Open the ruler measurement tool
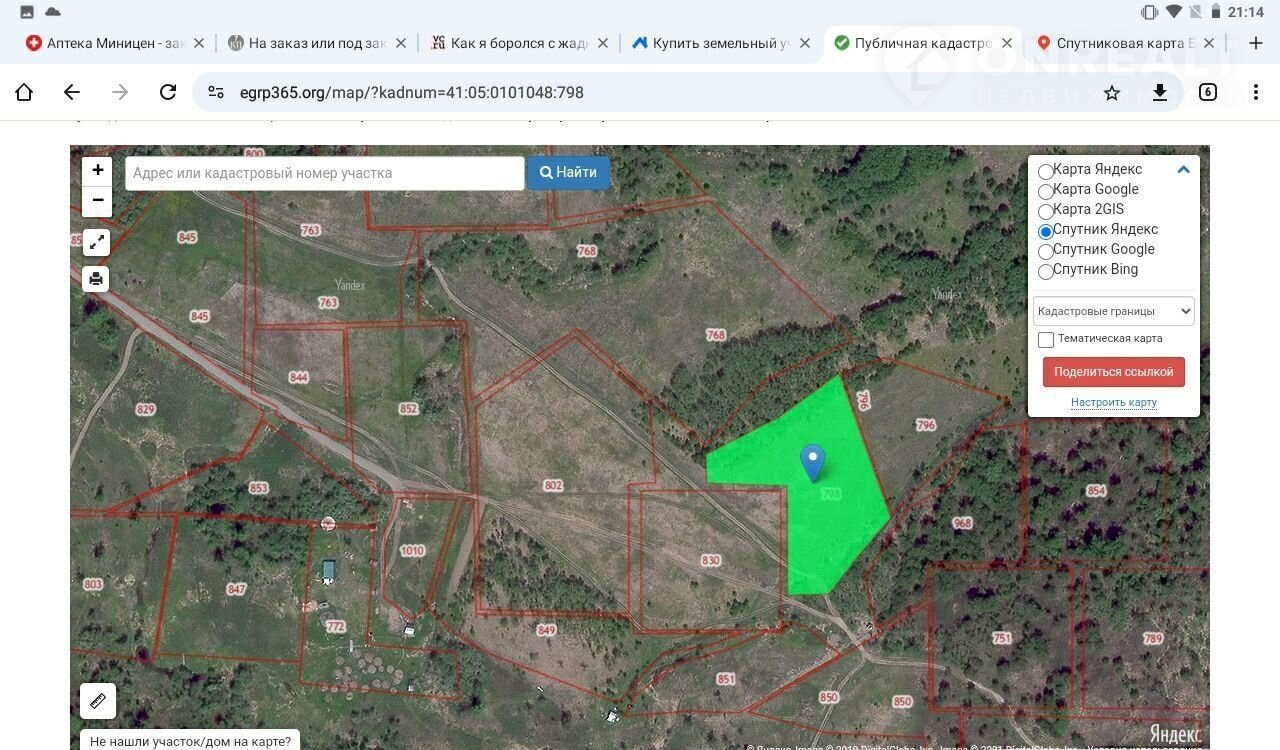Viewport: 1280px width, 750px height. point(98,701)
